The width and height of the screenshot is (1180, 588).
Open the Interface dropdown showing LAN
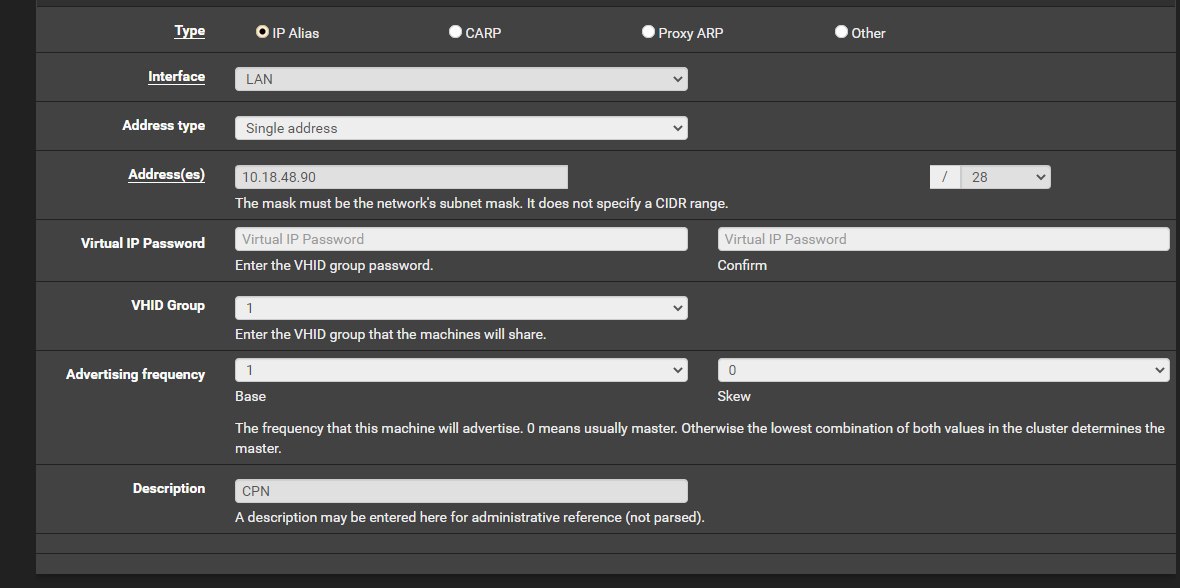click(x=461, y=79)
